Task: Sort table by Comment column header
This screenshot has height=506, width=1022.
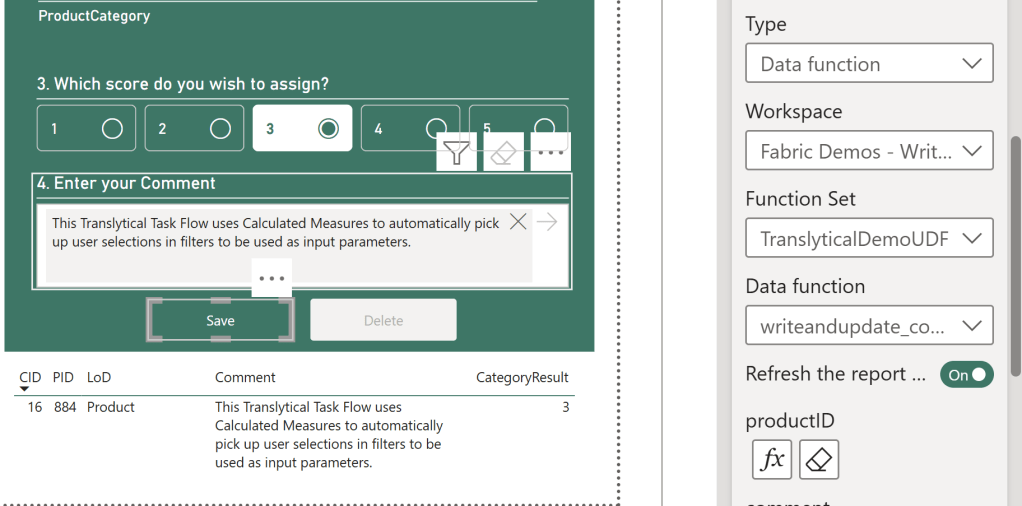Action: [x=245, y=378]
